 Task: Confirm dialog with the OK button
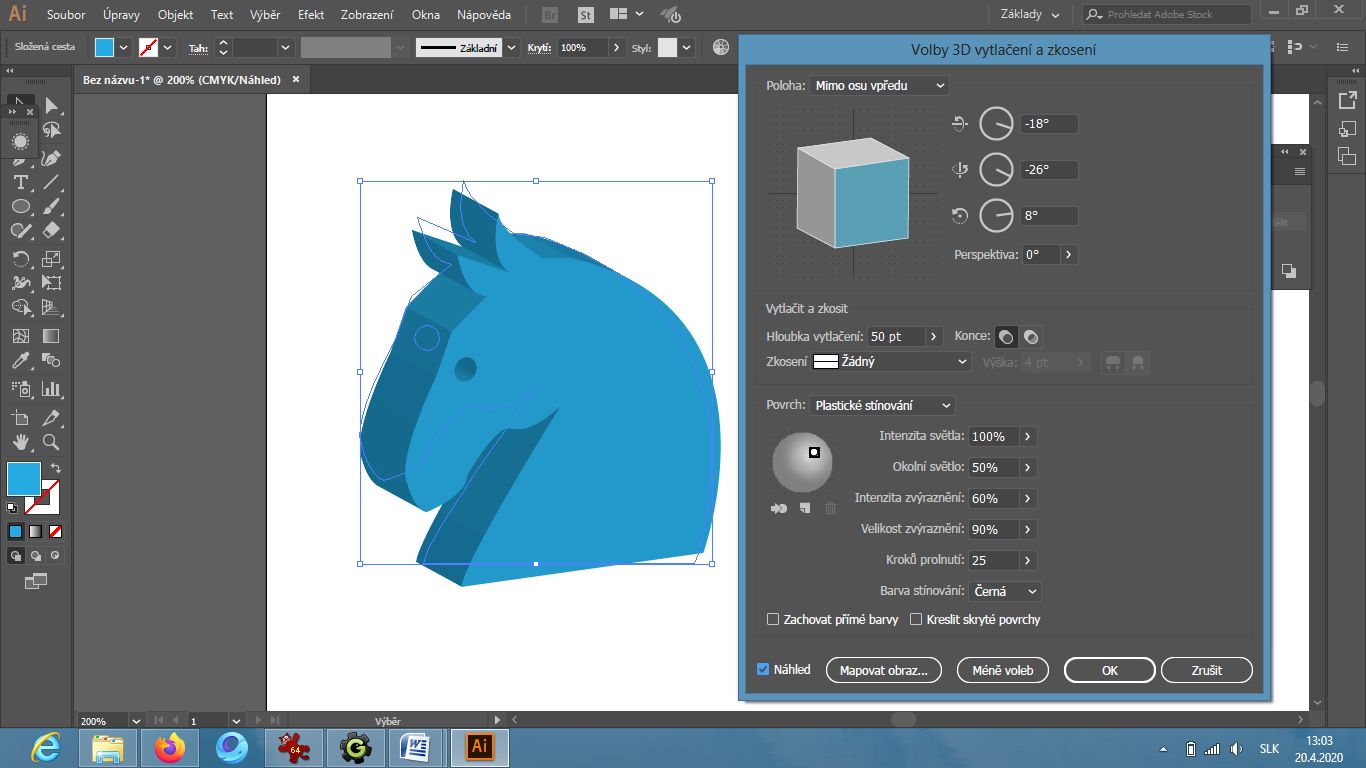tap(1109, 670)
